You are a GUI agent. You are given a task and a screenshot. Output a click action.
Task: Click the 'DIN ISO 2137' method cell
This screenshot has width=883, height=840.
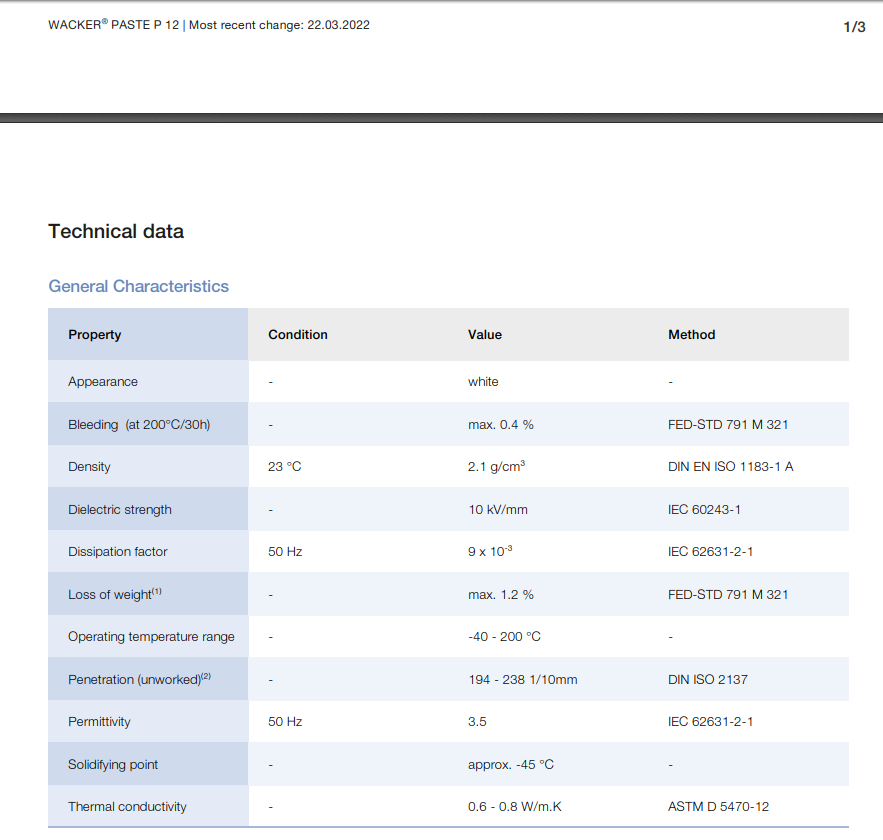[707, 680]
